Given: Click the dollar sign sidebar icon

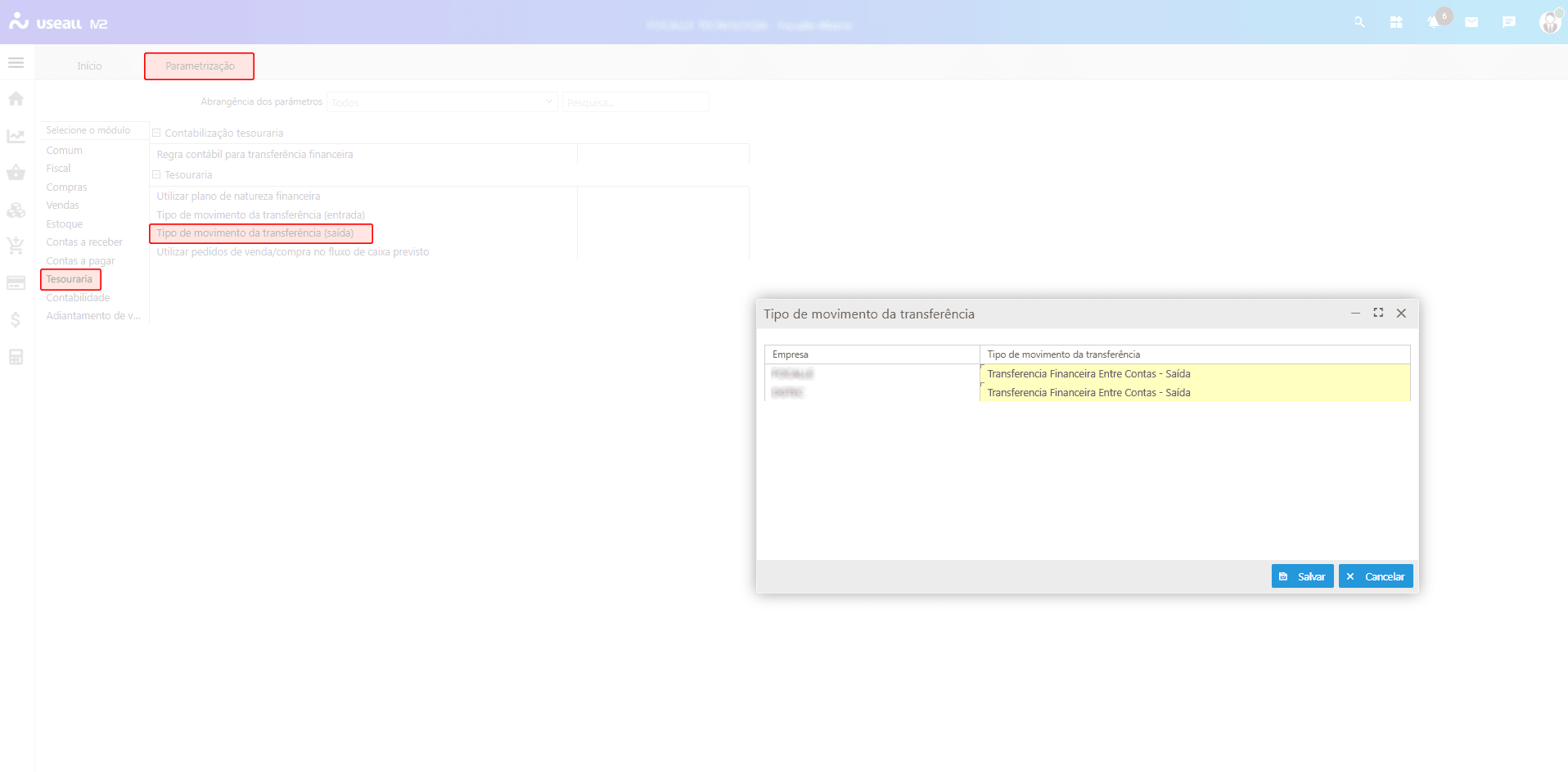Looking at the screenshot, I should pyautogui.click(x=16, y=320).
